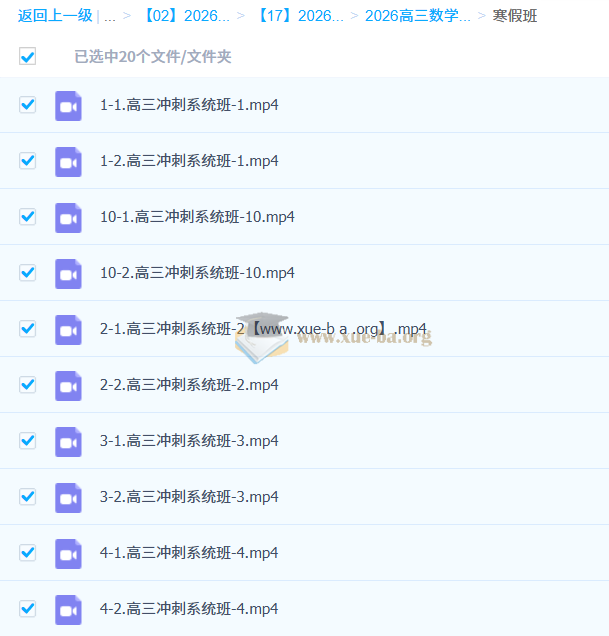This screenshot has height=636, width=609.
Task: Click video icon for 1-2.高三冲刺系统班-1.mp4
Action: pyautogui.click(x=68, y=162)
